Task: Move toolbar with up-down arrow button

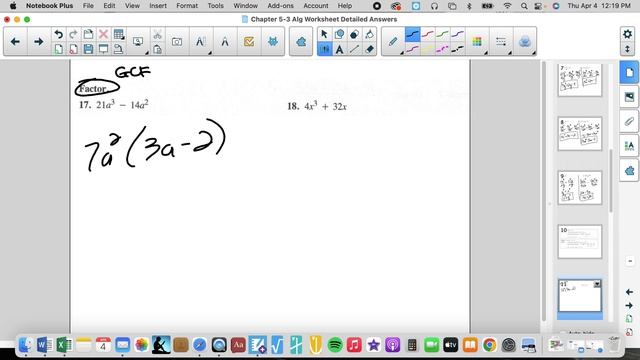Action: 627,49
